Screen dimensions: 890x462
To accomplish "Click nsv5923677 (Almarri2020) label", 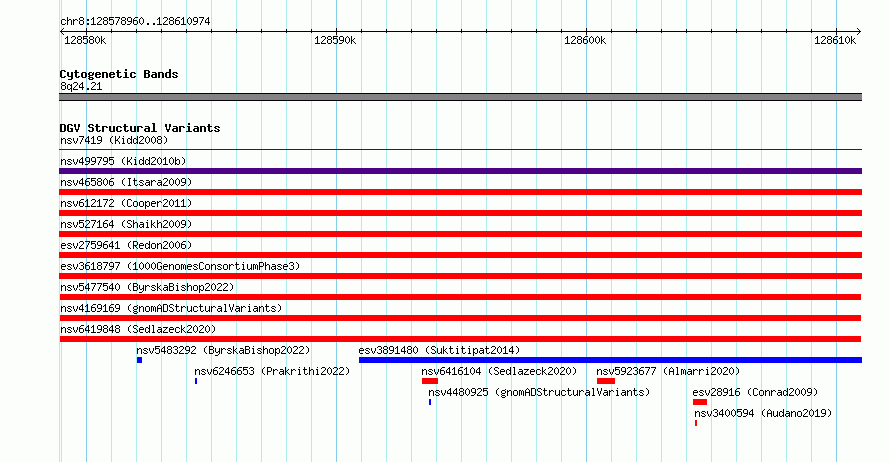I will (668, 371).
